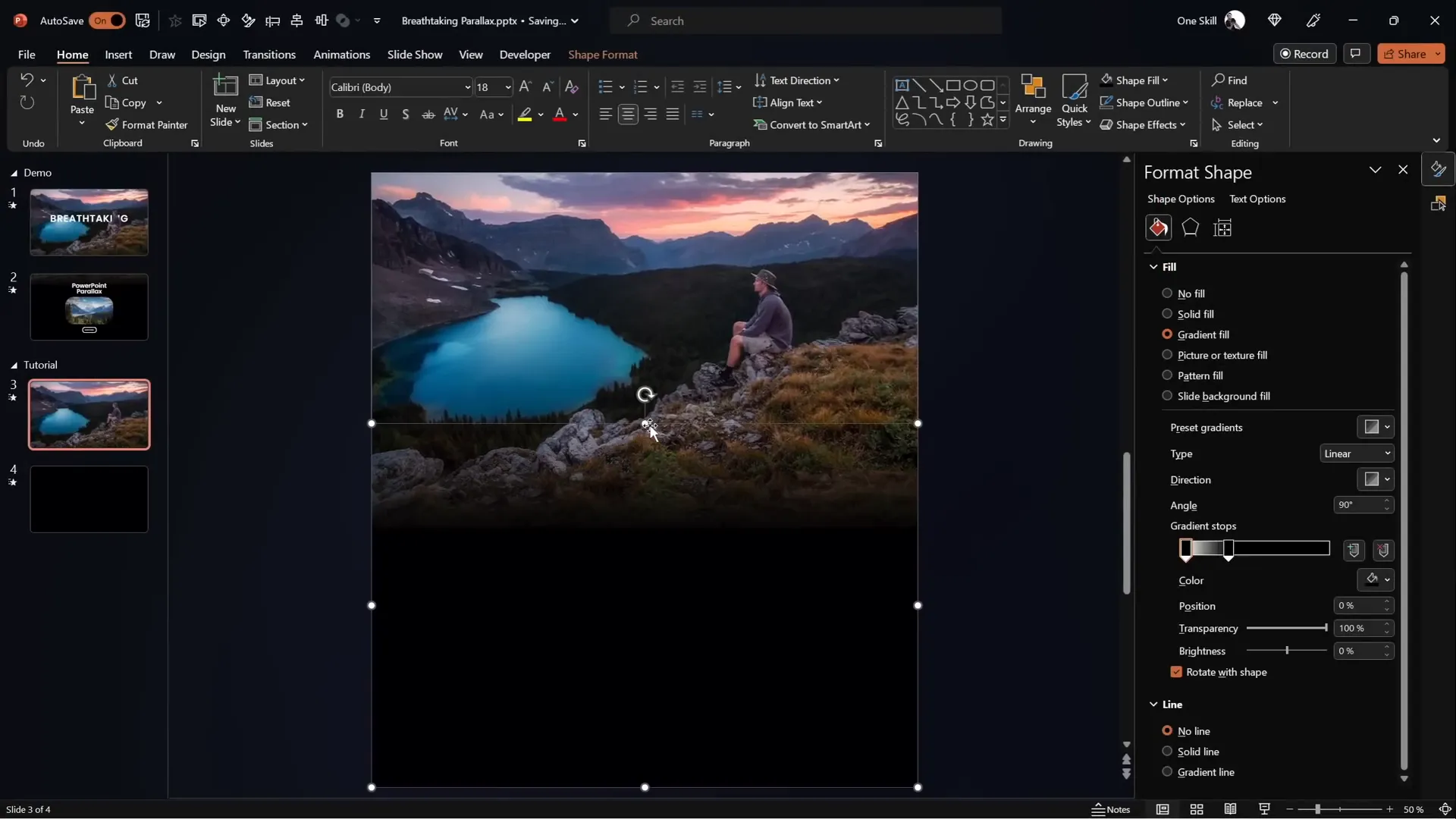Toggle the Rotate with shape checkbox
The height and width of the screenshot is (819, 1456).
(1175, 672)
